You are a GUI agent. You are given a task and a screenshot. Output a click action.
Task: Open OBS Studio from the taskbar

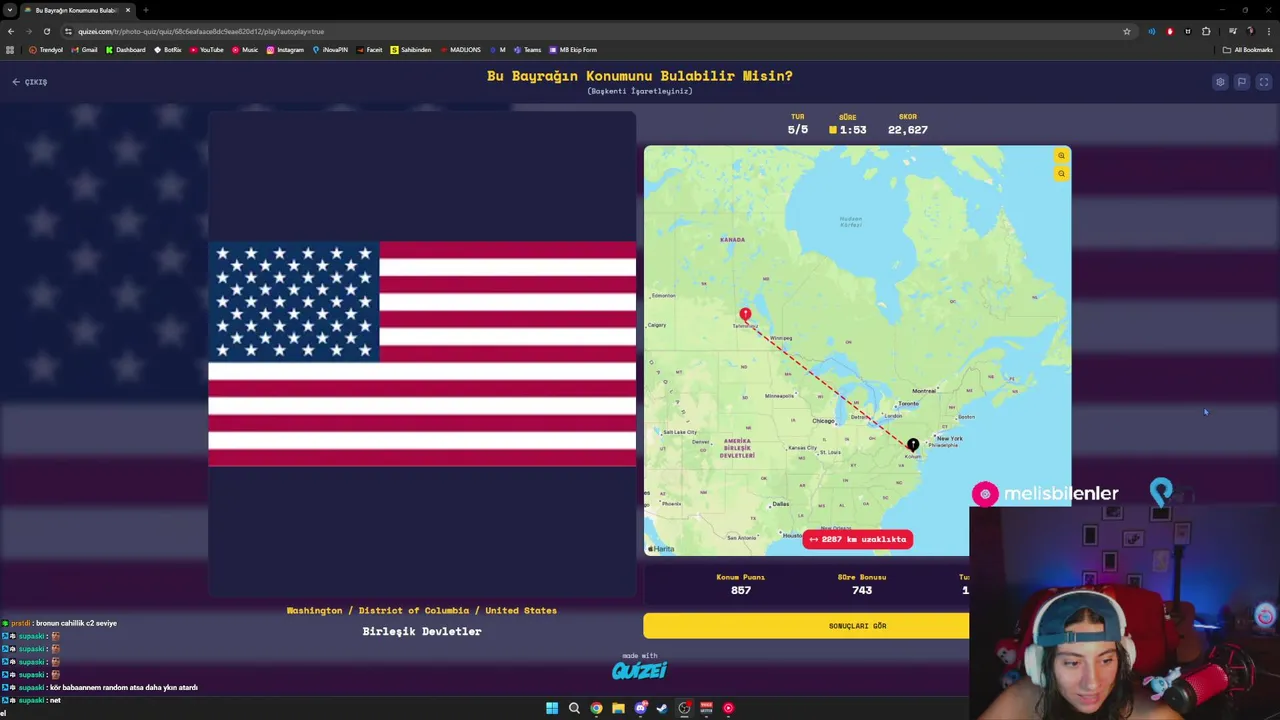coord(684,708)
